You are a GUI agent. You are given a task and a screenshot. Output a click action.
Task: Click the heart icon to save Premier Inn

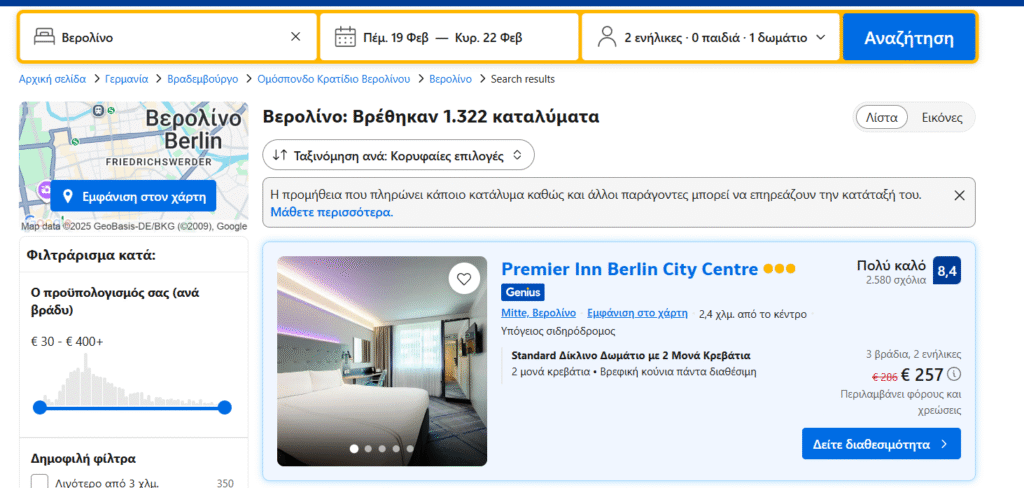pos(464,279)
